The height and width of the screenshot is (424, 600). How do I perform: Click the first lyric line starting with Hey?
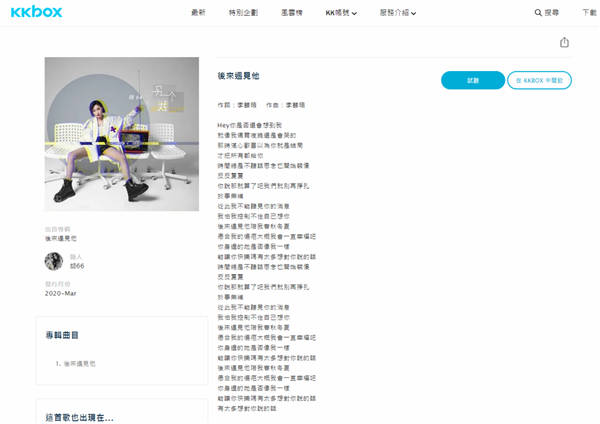click(249, 125)
